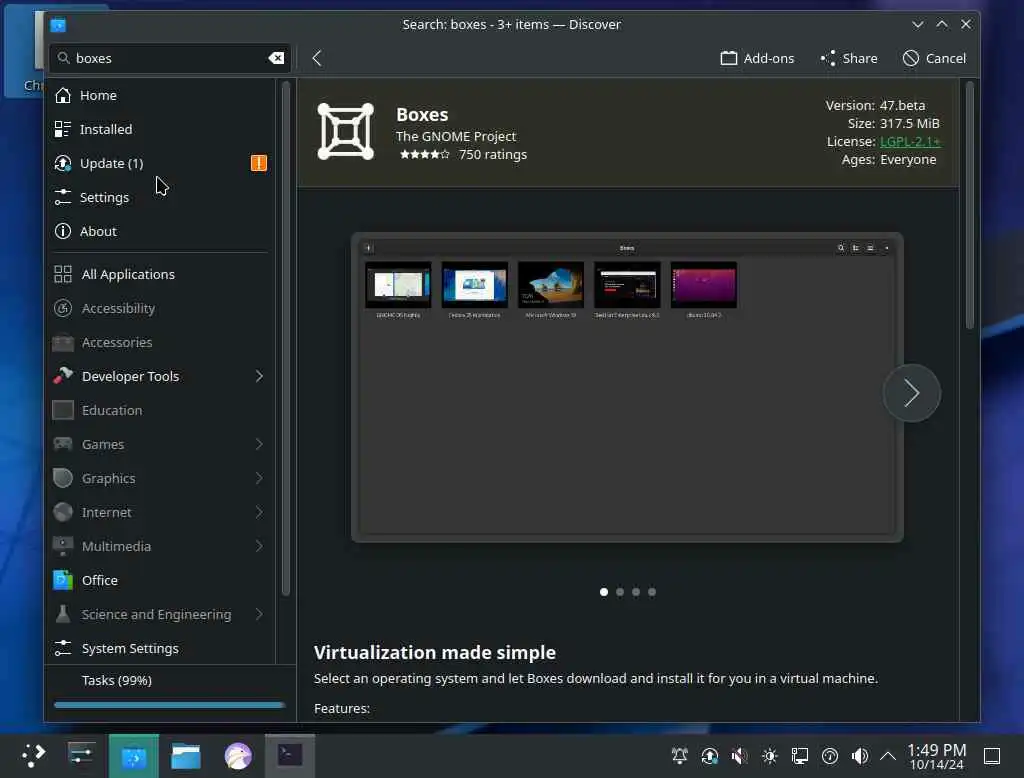This screenshot has height=778, width=1024.
Task: Select the System Settings category
Action: [161, 648]
